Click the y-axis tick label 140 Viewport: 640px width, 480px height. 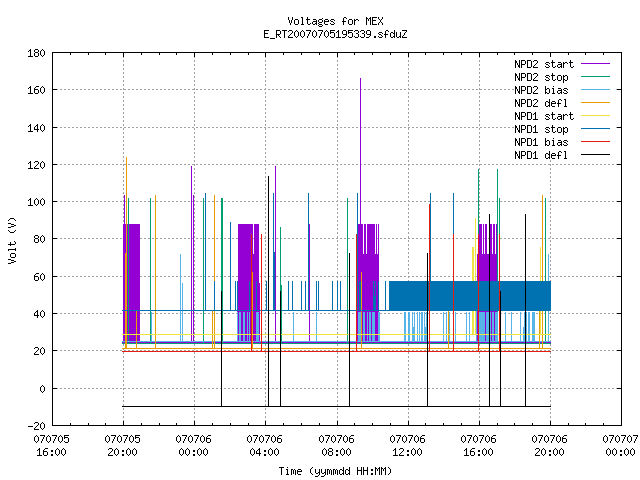[x=36, y=128]
